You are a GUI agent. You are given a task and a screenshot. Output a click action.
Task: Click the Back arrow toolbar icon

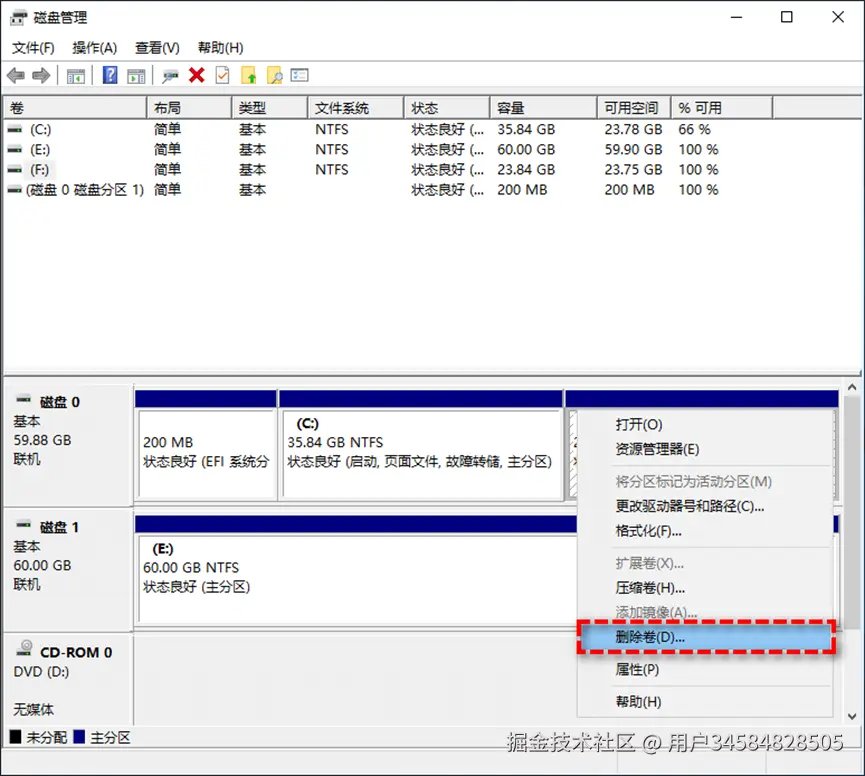(16, 76)
